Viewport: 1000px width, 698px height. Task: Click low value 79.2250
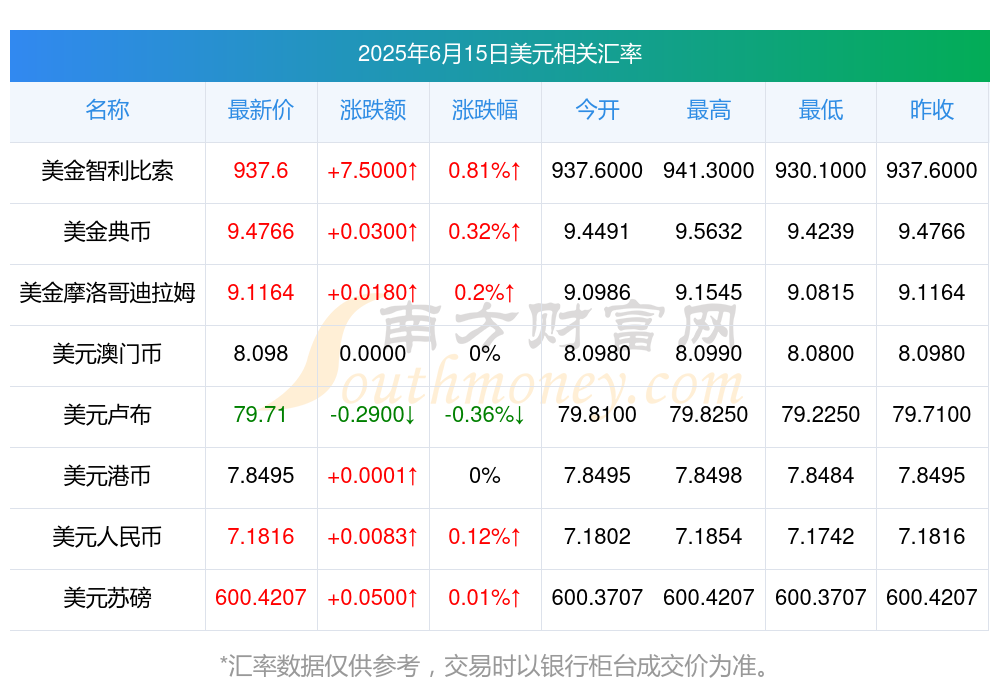coord(821,414)
